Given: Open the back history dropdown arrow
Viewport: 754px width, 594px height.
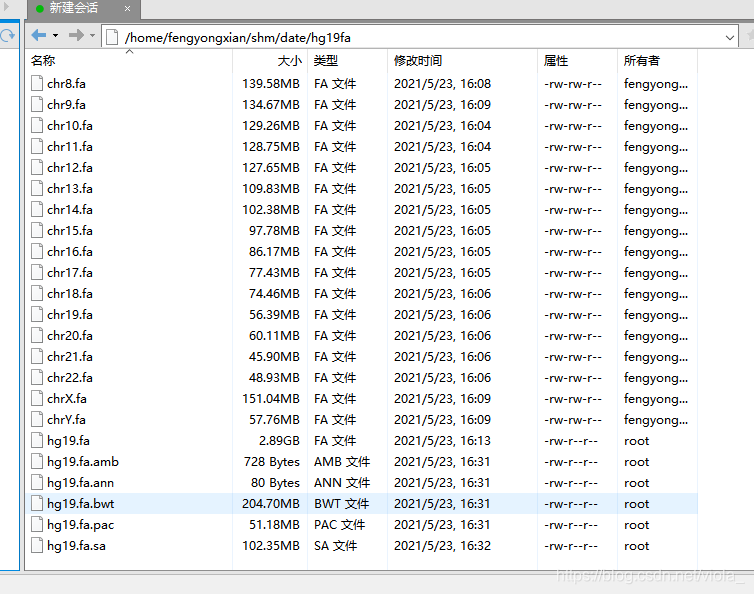Looking at the screenshot, I should click(55, 36).
